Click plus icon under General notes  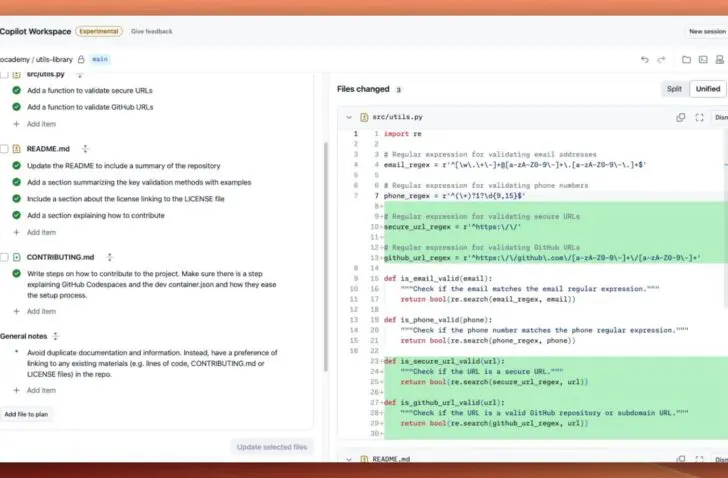coord(17,390)
